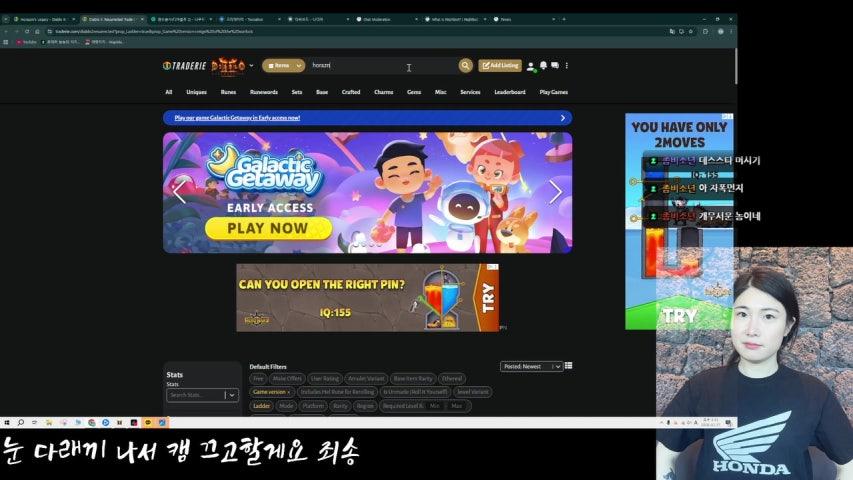Click Required Level Max field
Screen dimensions: 853x480
[x=458, y=406]
